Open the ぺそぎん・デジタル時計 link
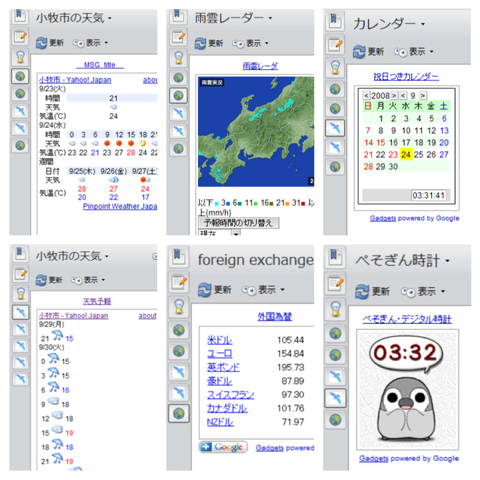The height and width of the screenshot is (480, 480). (x=407, y=319)
